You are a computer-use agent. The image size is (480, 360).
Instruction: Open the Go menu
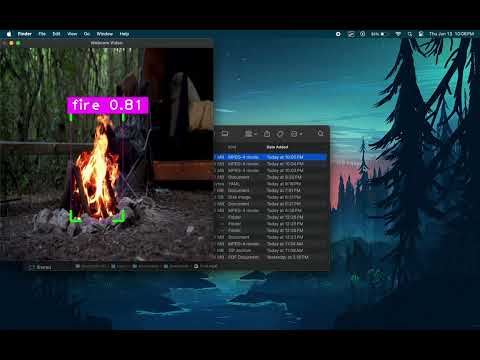pos(87,34)
